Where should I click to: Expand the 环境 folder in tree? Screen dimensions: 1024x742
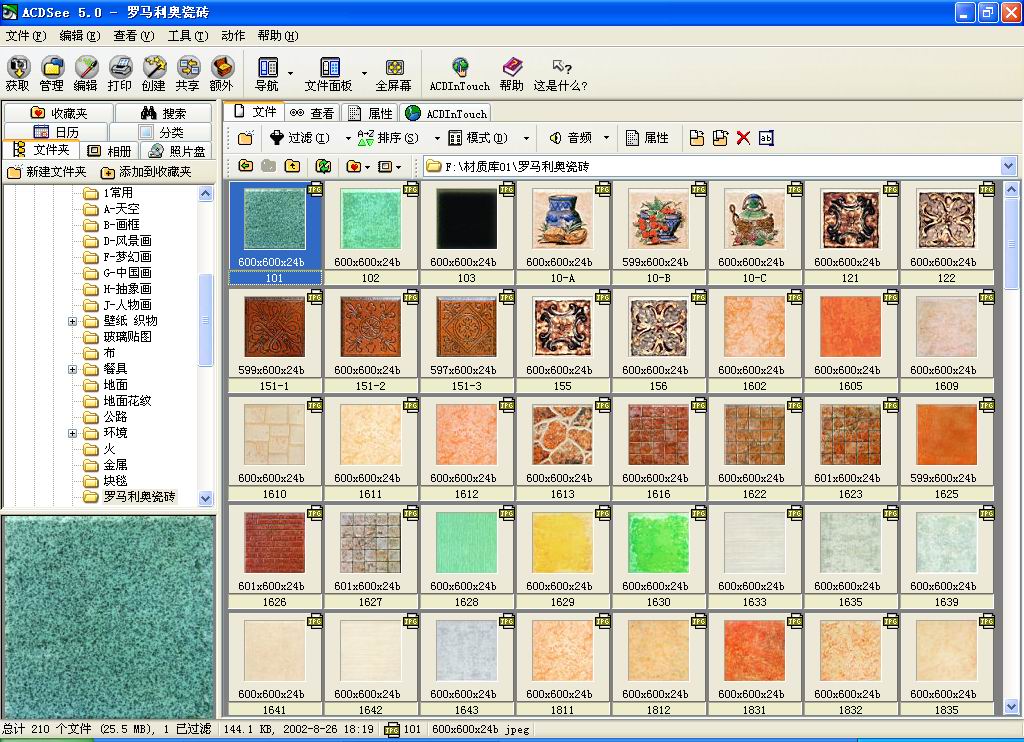coord(73,433)
